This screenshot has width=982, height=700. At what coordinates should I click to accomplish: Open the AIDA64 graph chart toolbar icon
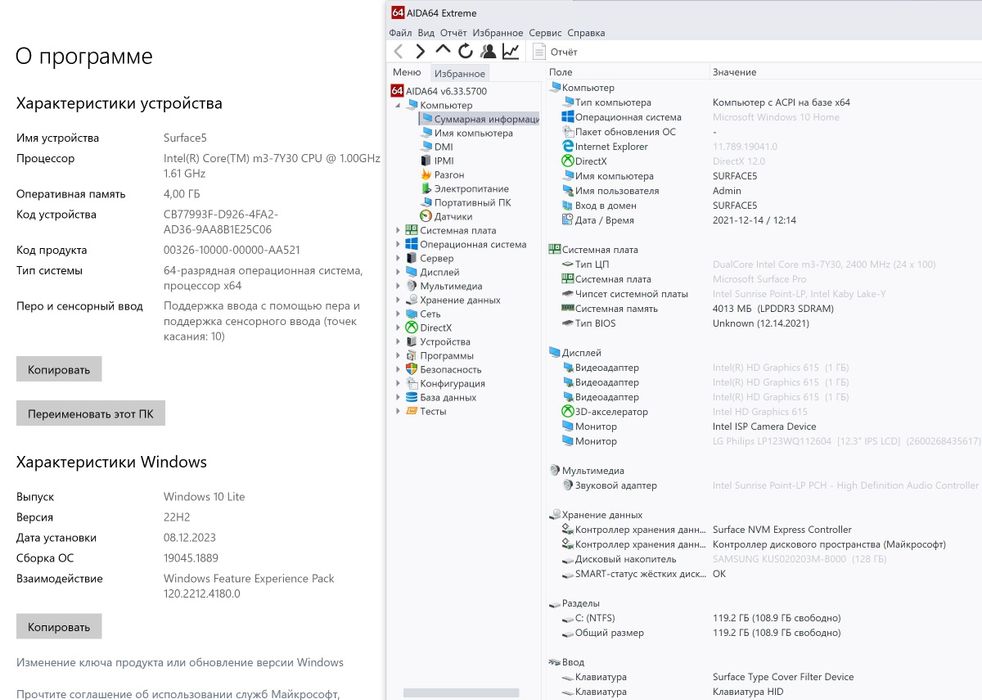(510, 51)
